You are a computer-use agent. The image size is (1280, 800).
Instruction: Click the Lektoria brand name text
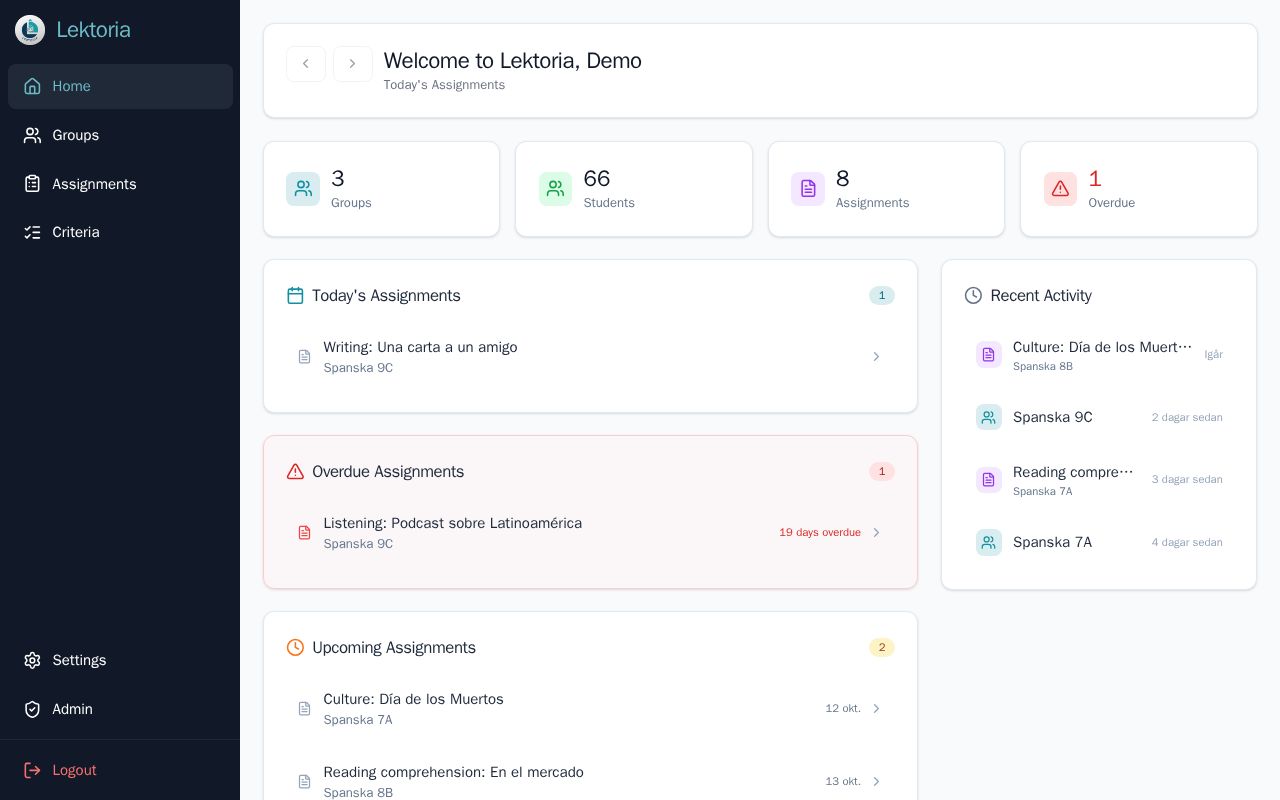click(93, 30)
